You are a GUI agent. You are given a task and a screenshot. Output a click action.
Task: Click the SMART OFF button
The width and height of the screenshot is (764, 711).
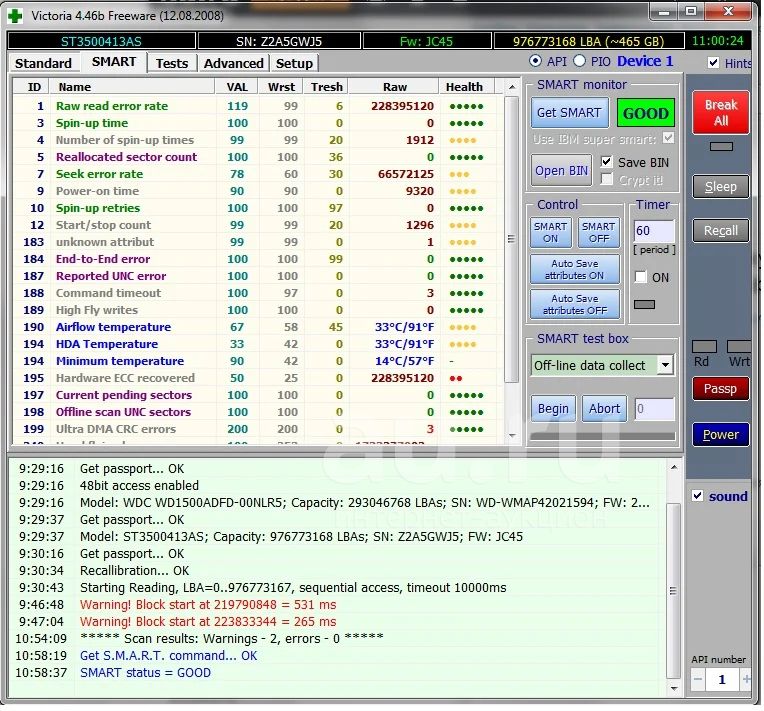(598, 232)
